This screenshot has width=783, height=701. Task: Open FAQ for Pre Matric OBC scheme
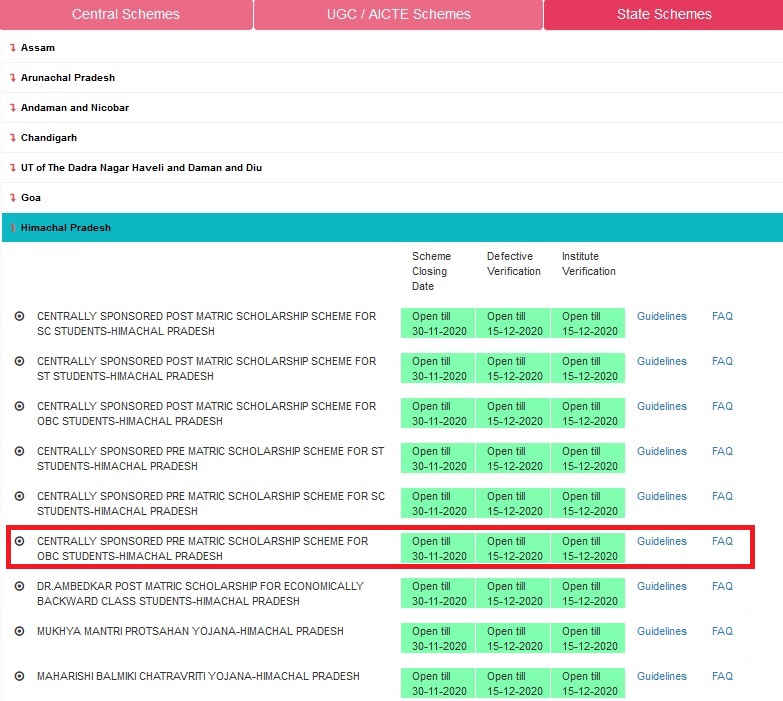(x=722, y=541)
